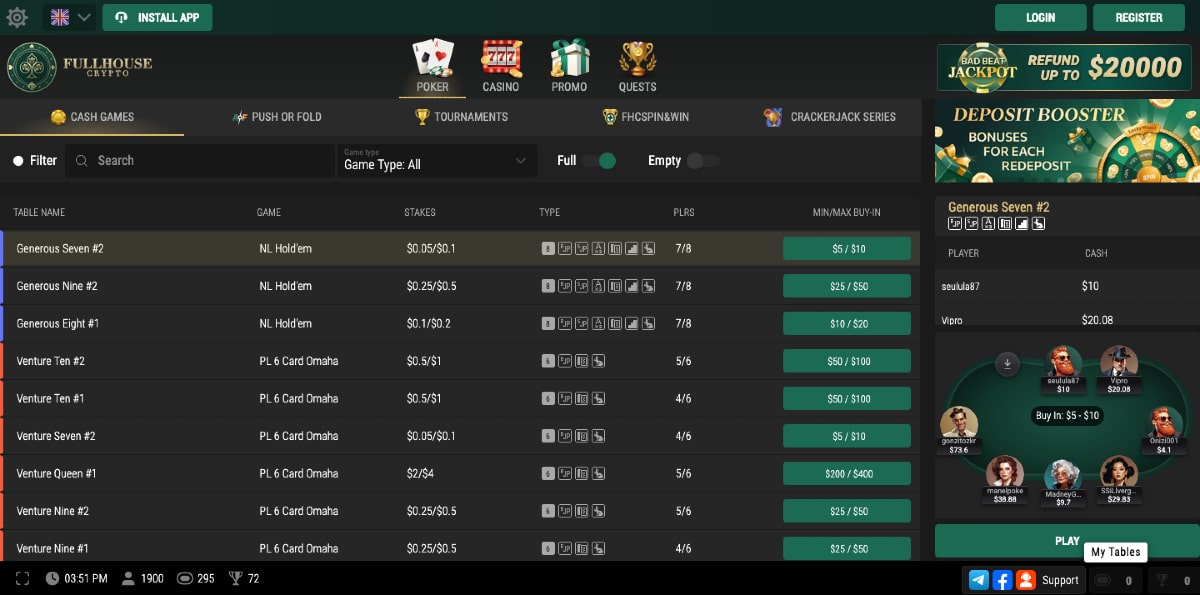1200x595 pixels.
Task: Toggle the Full tables switch
Action: click(600, 160)
